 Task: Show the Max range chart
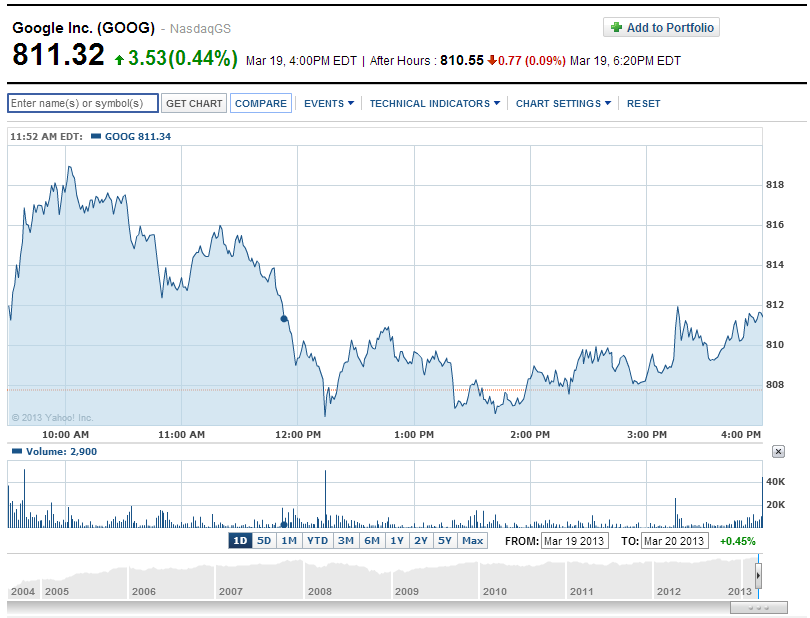(x=472, y=540)
